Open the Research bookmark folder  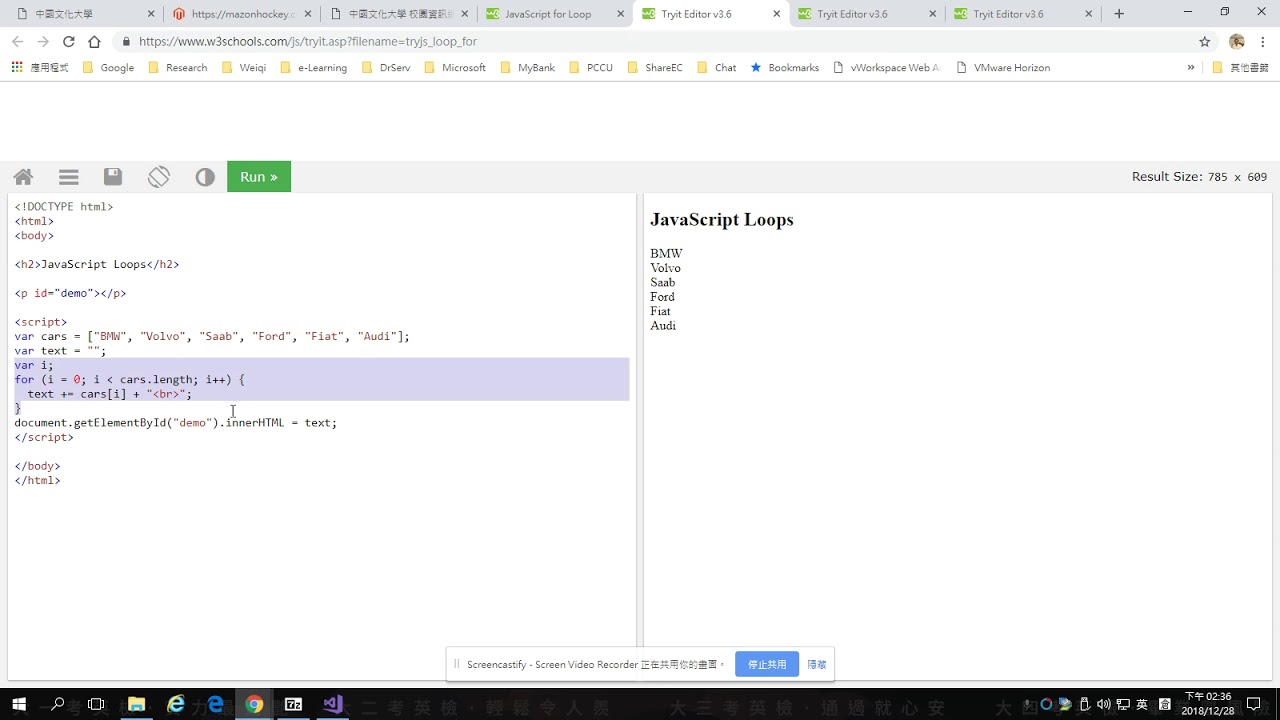pyautogui.click(x=177, y=68)
